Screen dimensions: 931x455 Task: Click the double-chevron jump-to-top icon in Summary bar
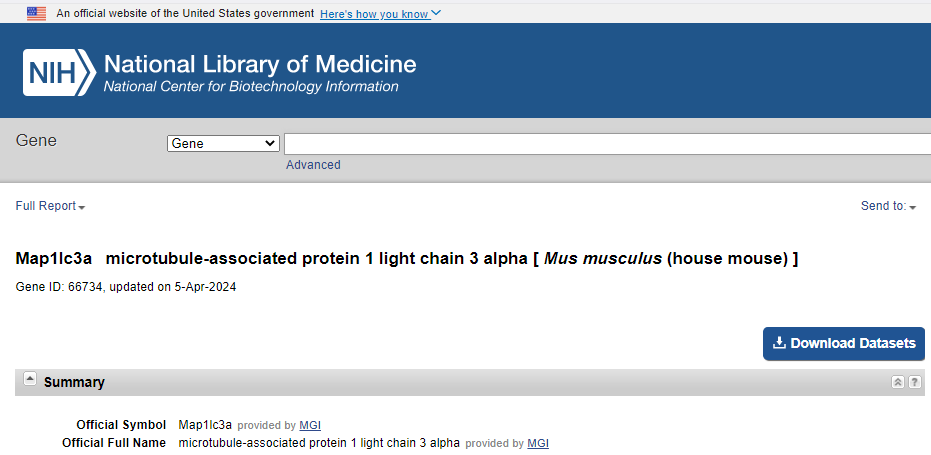coord(898,382)
